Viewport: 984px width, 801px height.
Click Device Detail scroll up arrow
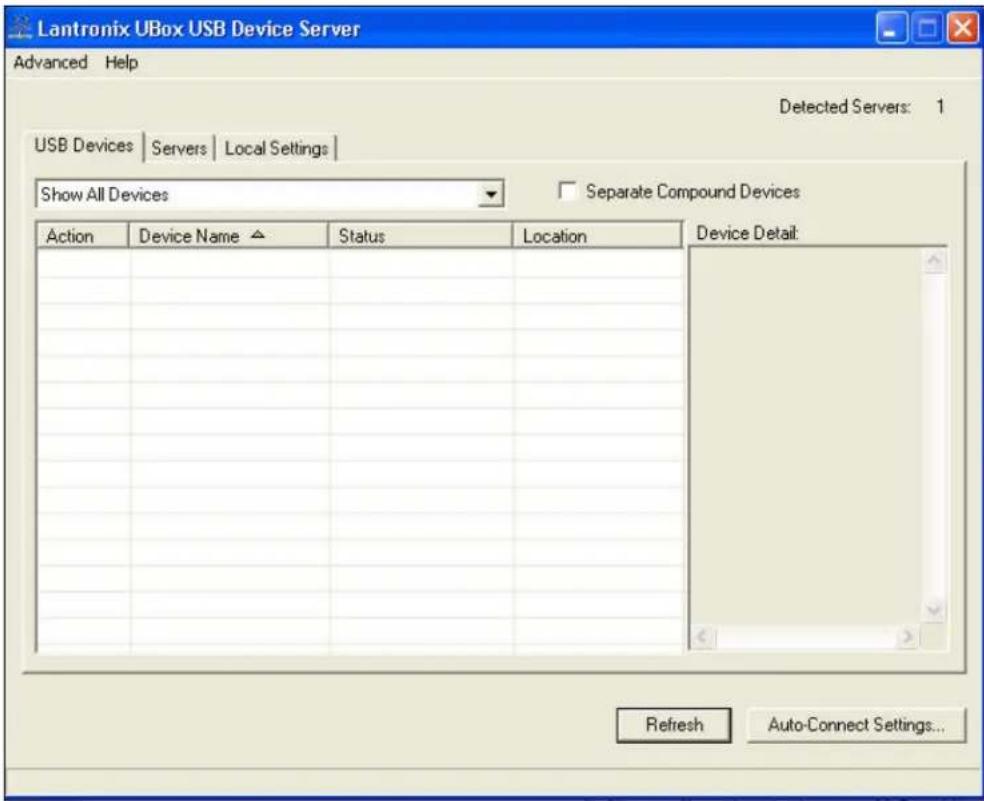[935, 261]
